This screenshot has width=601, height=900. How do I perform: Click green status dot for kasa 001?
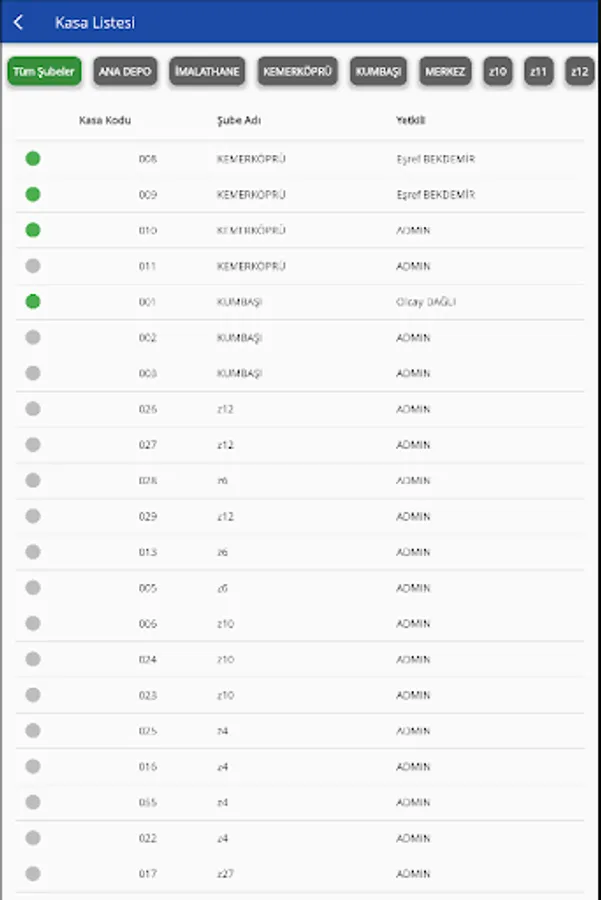[x=33, y=301]
